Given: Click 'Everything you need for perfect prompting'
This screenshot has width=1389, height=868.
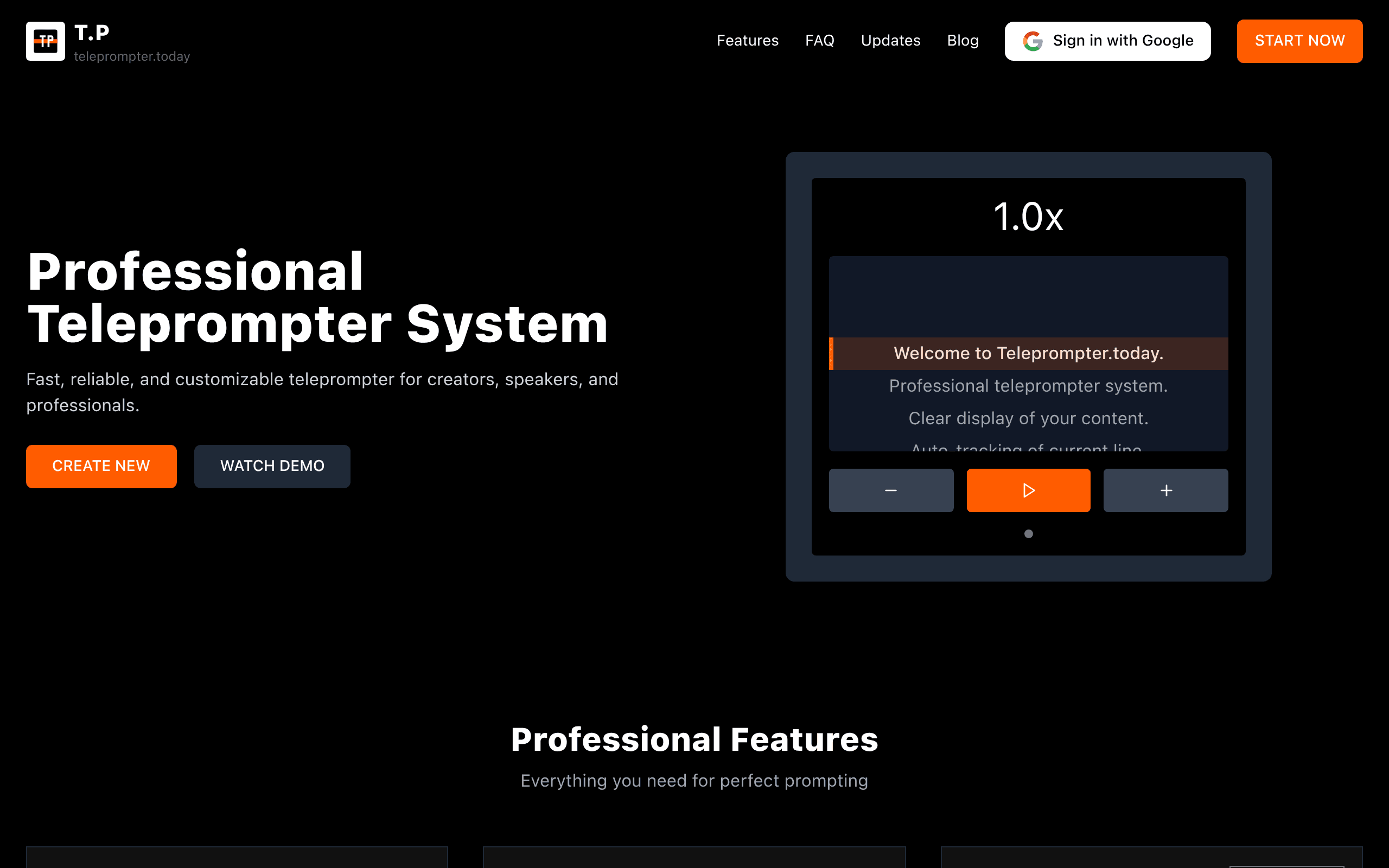Looking at the screenshot, I should pyautogui.click(x=694, y=781).
